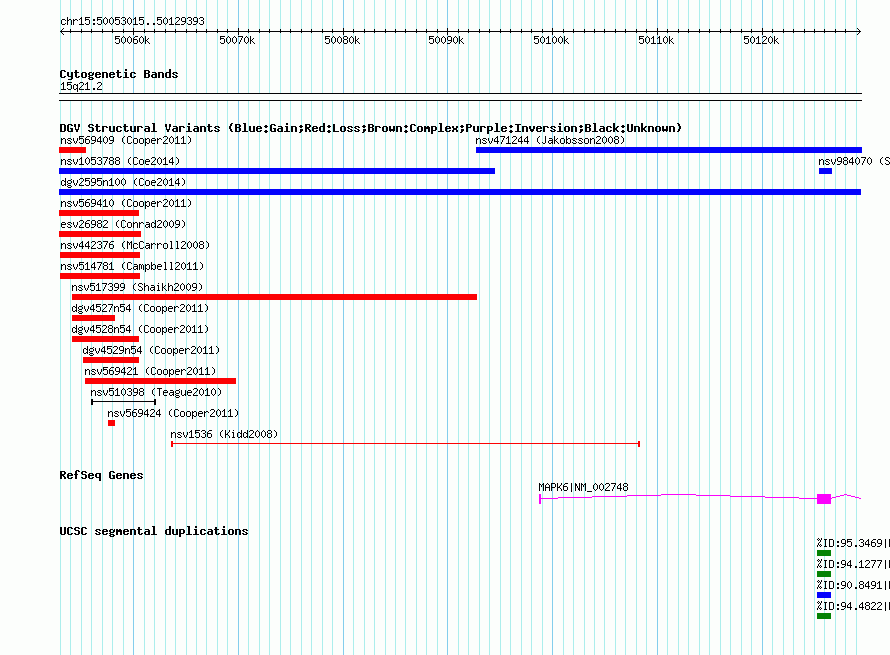The image size is (890, 655).
Task: Click the blue nsv471244 gain bar
Action: pos(669,150)
